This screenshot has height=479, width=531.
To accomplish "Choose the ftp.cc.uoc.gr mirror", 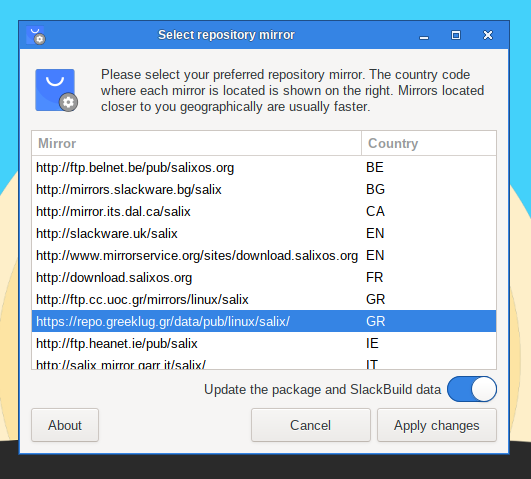I will [264, 299].
